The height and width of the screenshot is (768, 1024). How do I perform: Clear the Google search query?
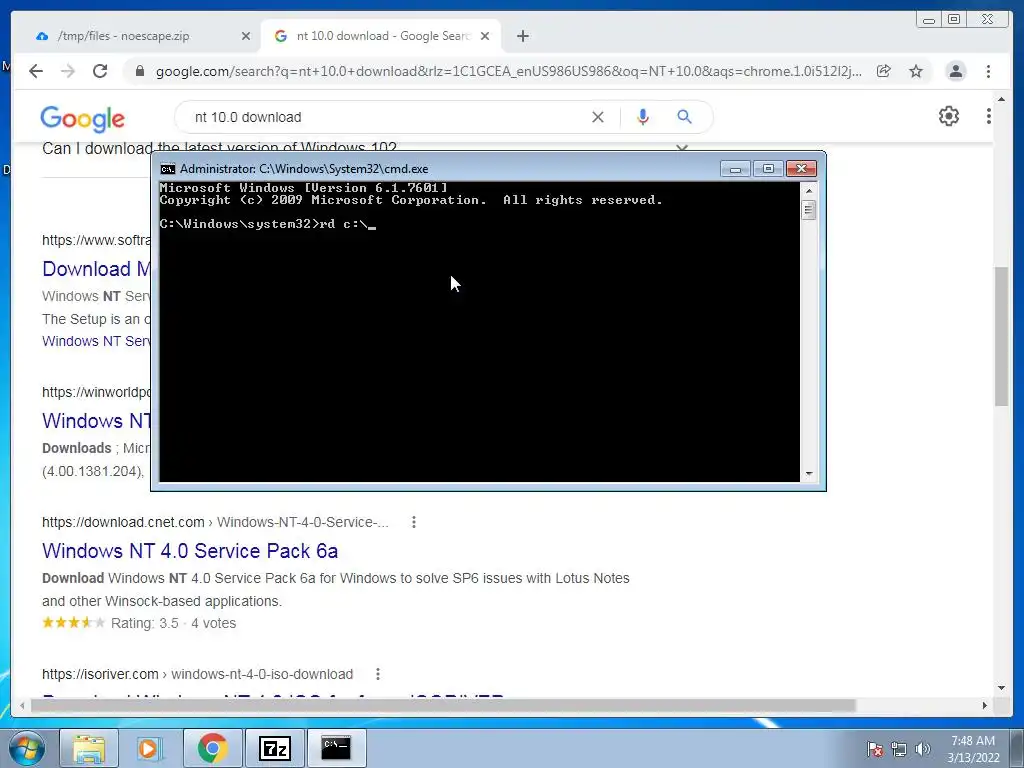coord(598,117)
